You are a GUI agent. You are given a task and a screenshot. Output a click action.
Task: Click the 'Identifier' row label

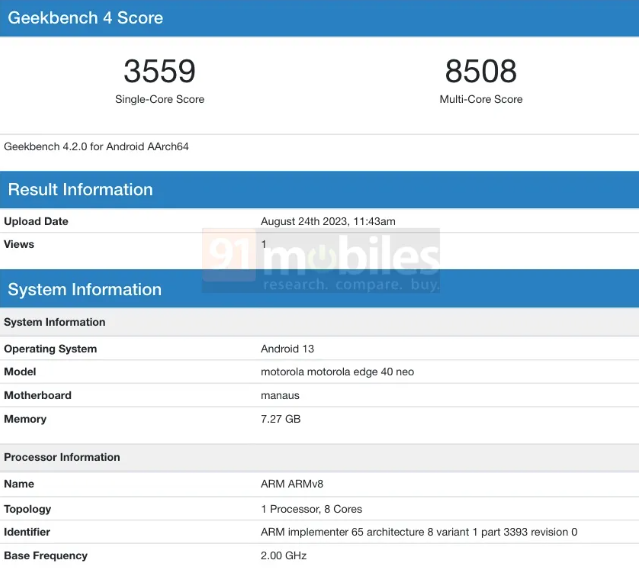tap(27, 532)
